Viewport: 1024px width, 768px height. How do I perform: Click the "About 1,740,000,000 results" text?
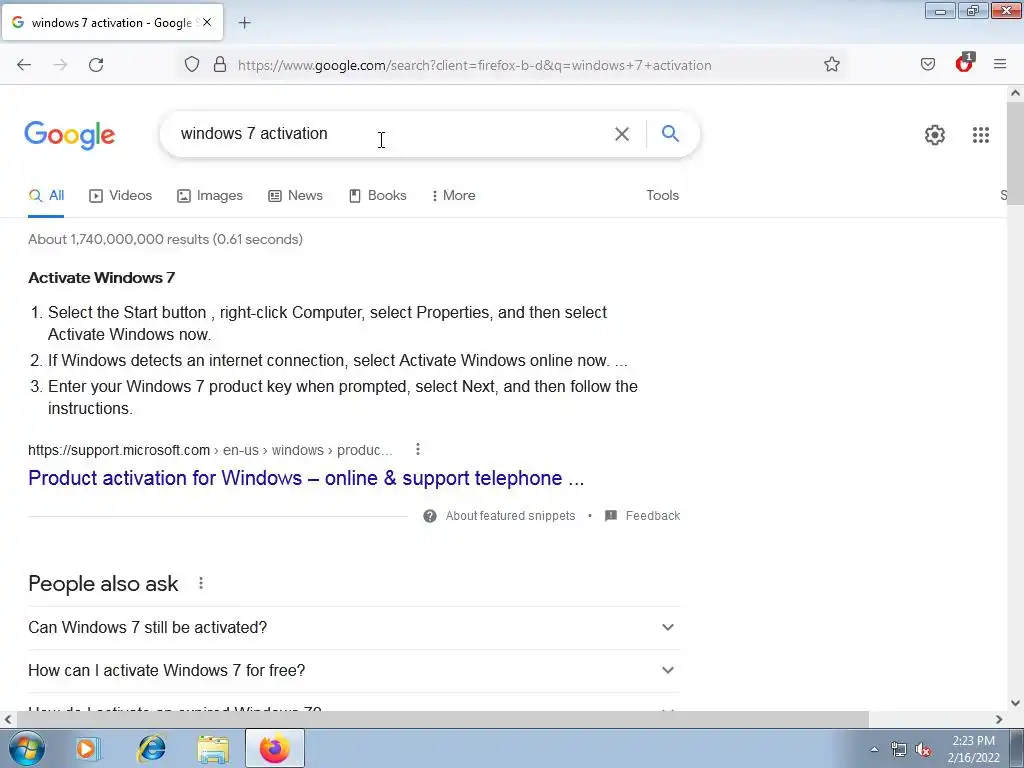coord(165,239)
